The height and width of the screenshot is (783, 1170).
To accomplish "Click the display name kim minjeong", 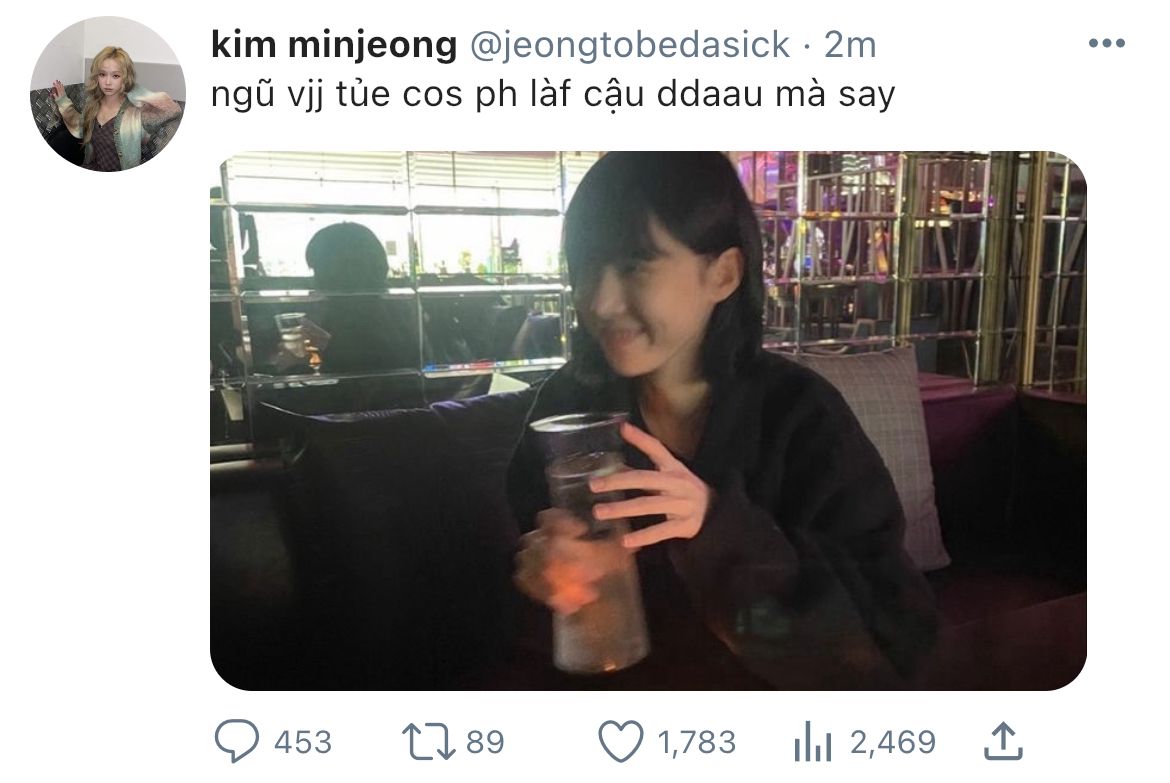I will click(334, 45).
